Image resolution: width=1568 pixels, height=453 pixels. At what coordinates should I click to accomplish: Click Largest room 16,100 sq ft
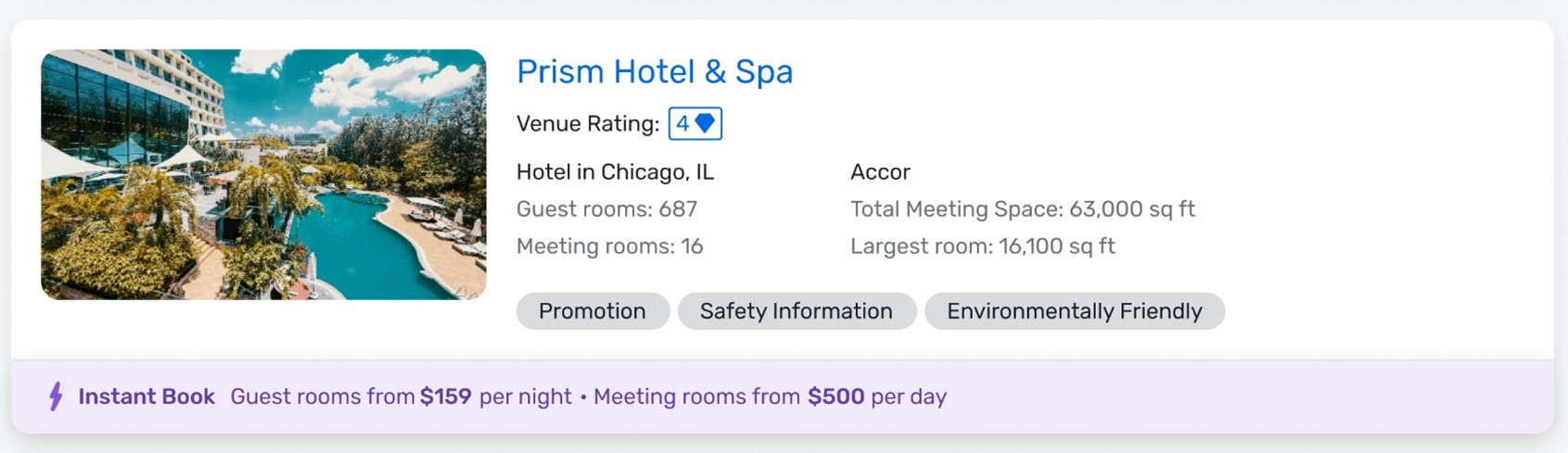click(x=983, y=246)
